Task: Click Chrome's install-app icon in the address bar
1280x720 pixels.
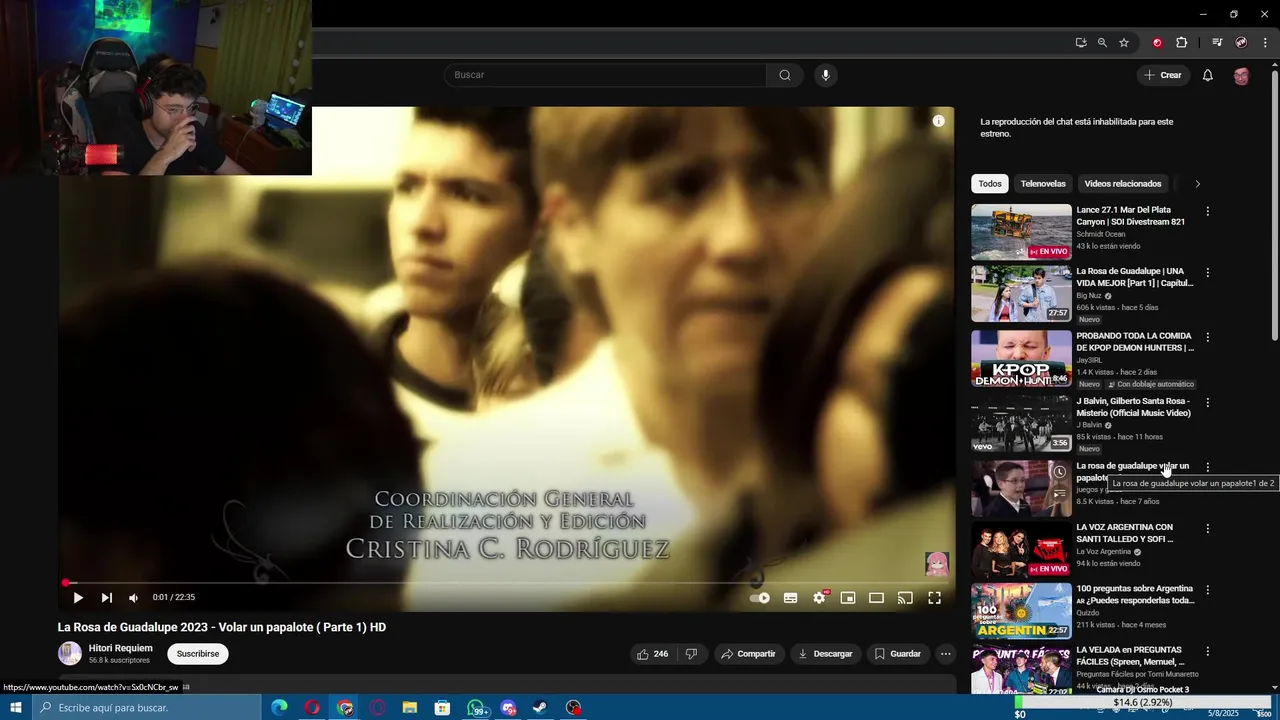Action: 1081,43
